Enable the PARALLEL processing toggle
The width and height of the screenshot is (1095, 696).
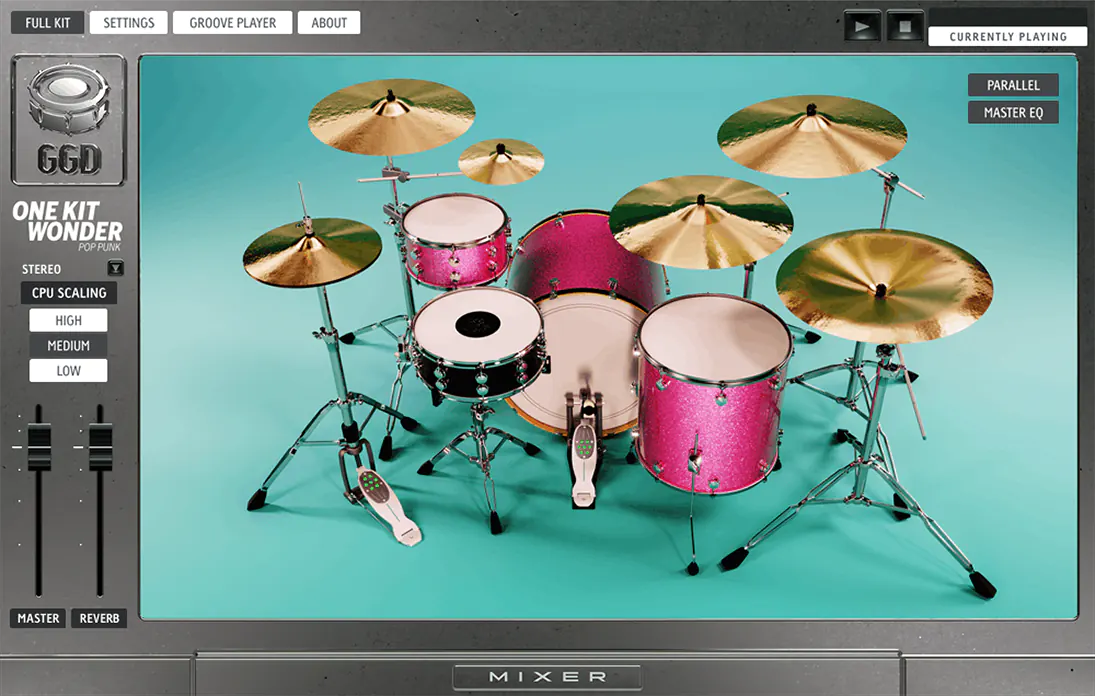[x=1013, y=85]
